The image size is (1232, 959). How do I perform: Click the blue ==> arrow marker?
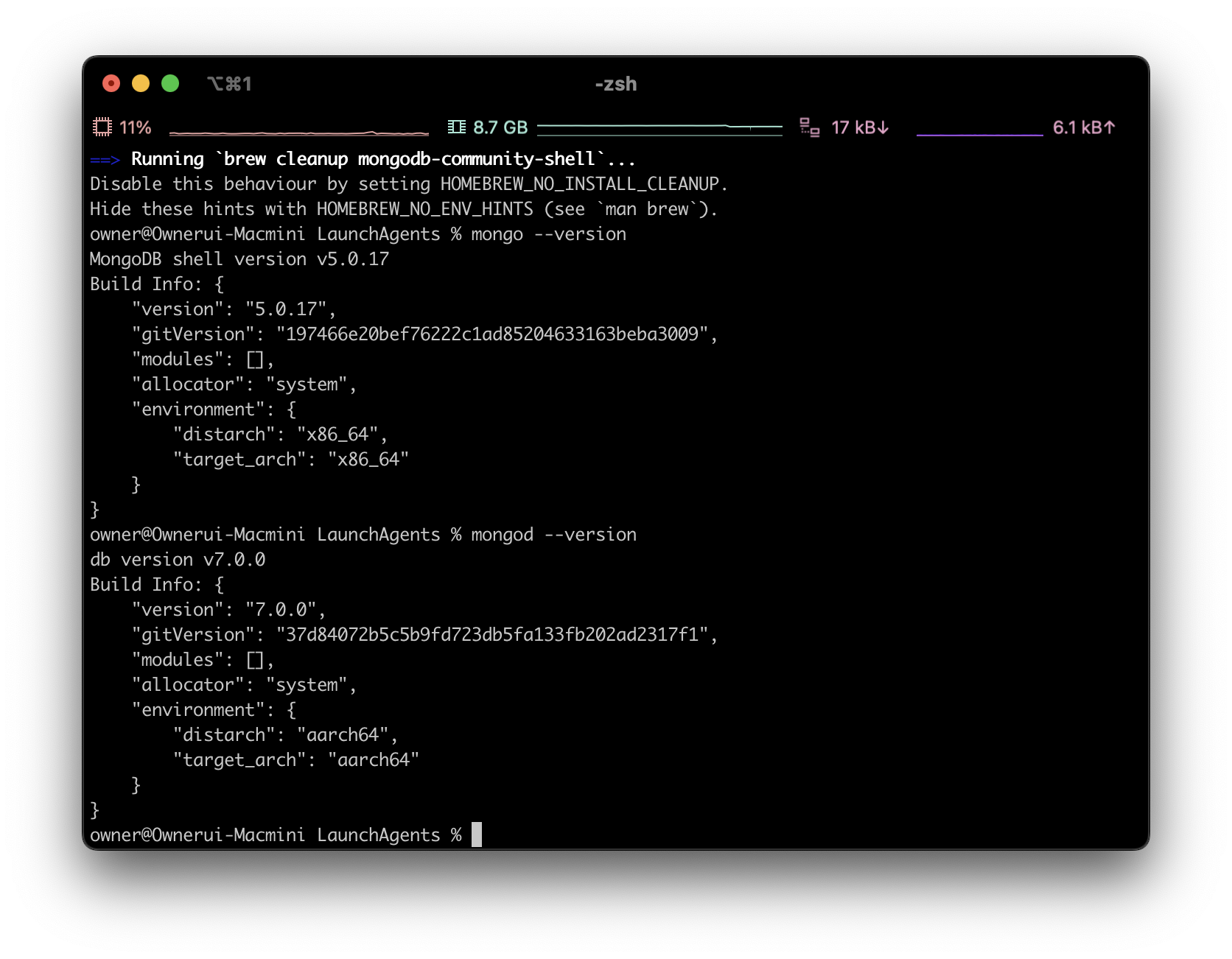click(105, 159)
